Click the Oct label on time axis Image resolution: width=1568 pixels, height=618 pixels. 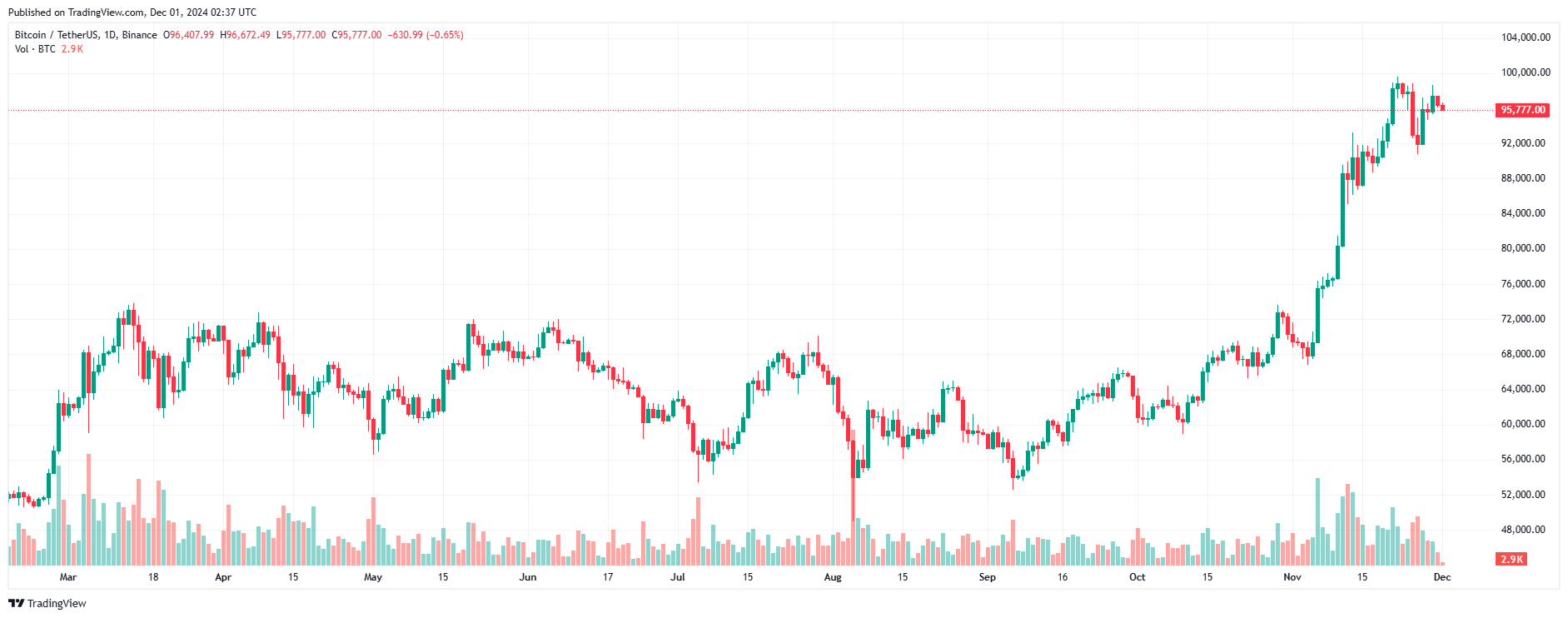pos(1137,577)
